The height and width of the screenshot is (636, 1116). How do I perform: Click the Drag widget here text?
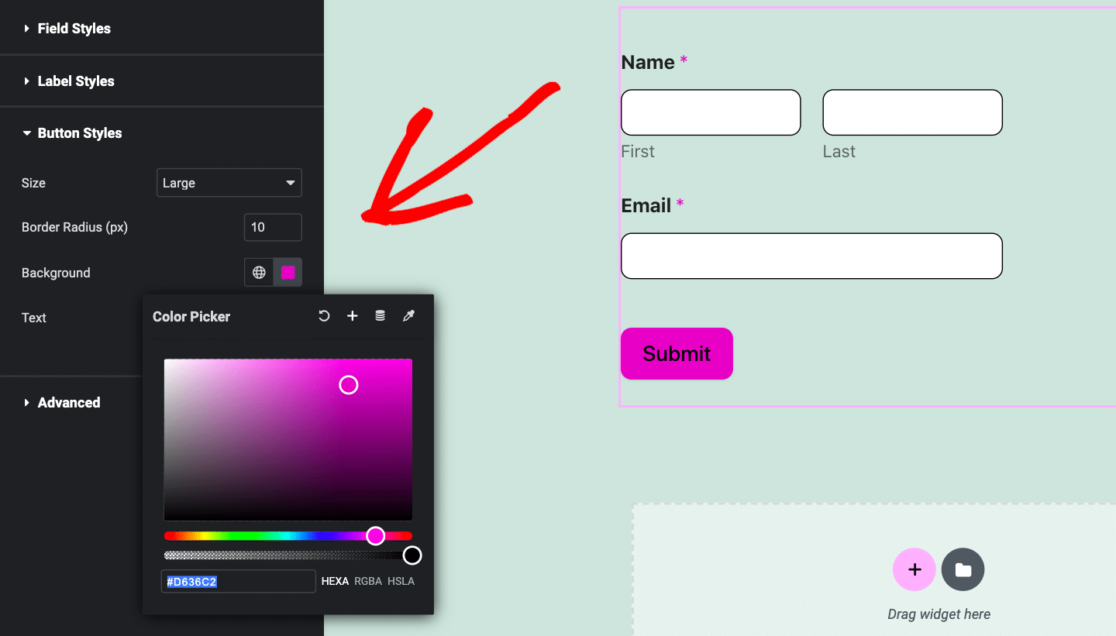click(x=939, y=614)
